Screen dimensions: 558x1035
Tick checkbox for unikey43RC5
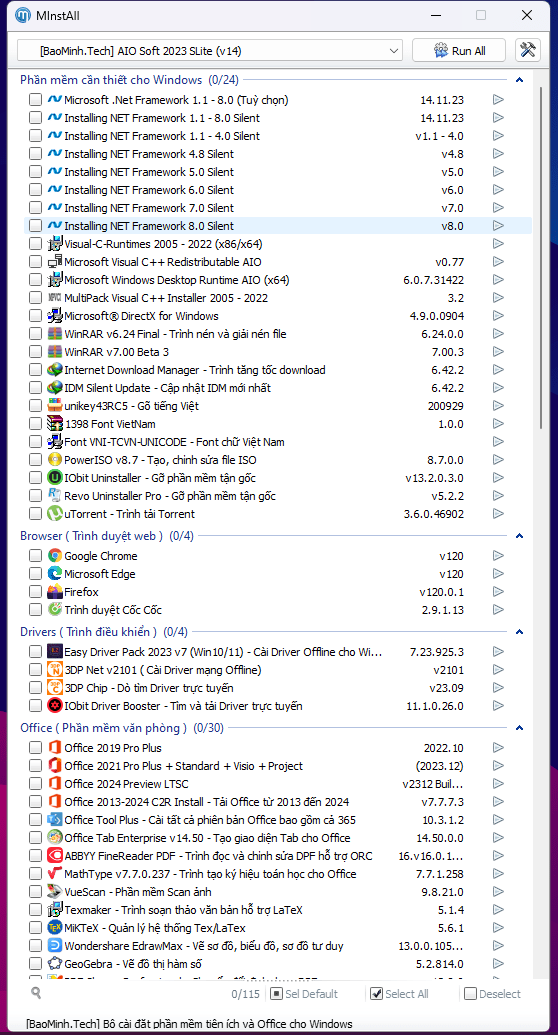35,406
